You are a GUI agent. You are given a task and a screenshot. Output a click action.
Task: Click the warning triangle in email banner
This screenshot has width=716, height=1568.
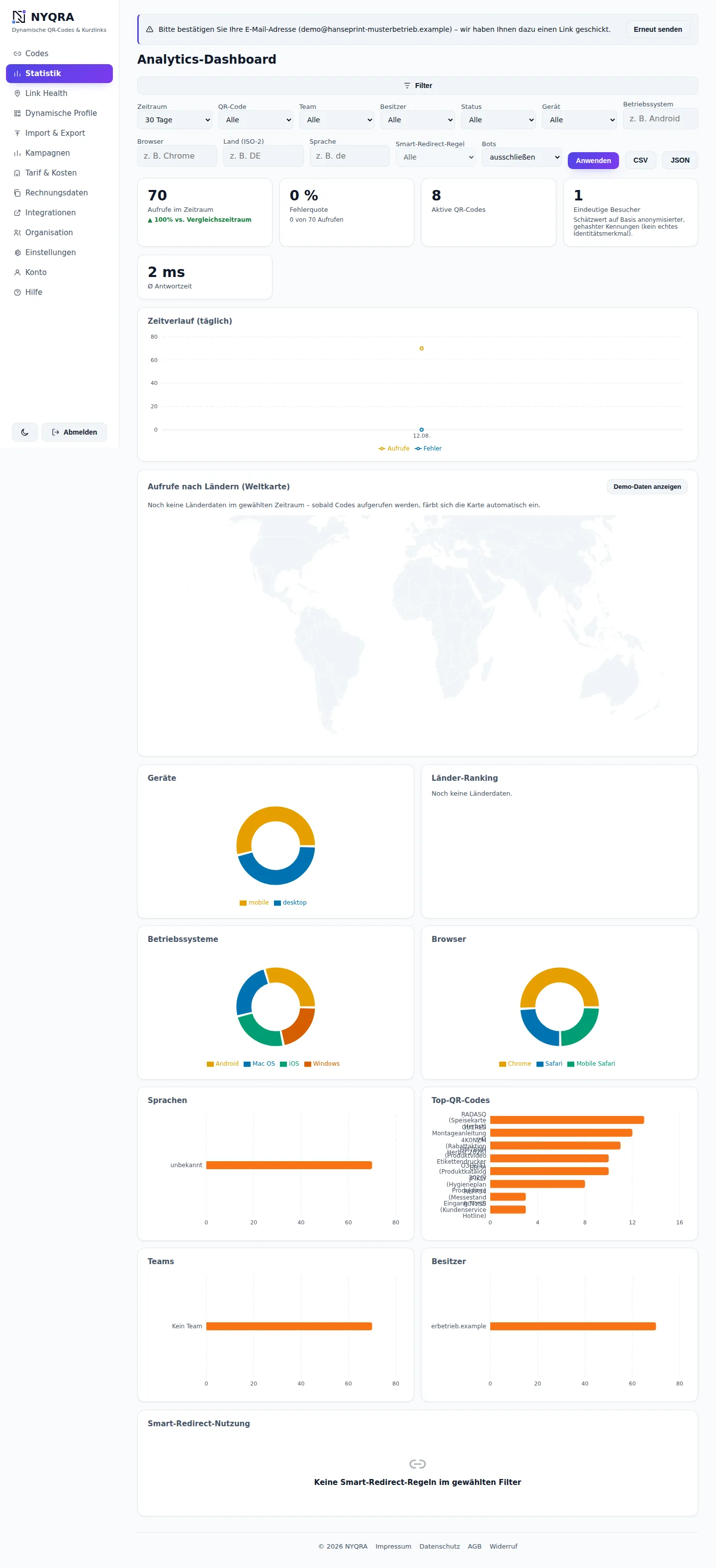pyautogui.click(x=149, y=29)
